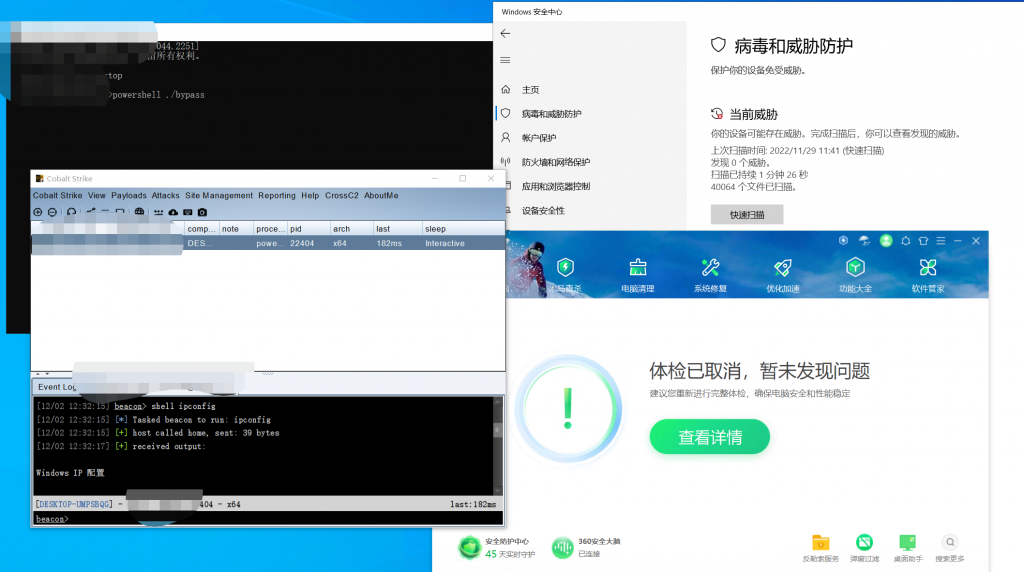Open the AboutMe menu
The width and height of the screenshot is (1024, 572).
(x=381, y=195)
